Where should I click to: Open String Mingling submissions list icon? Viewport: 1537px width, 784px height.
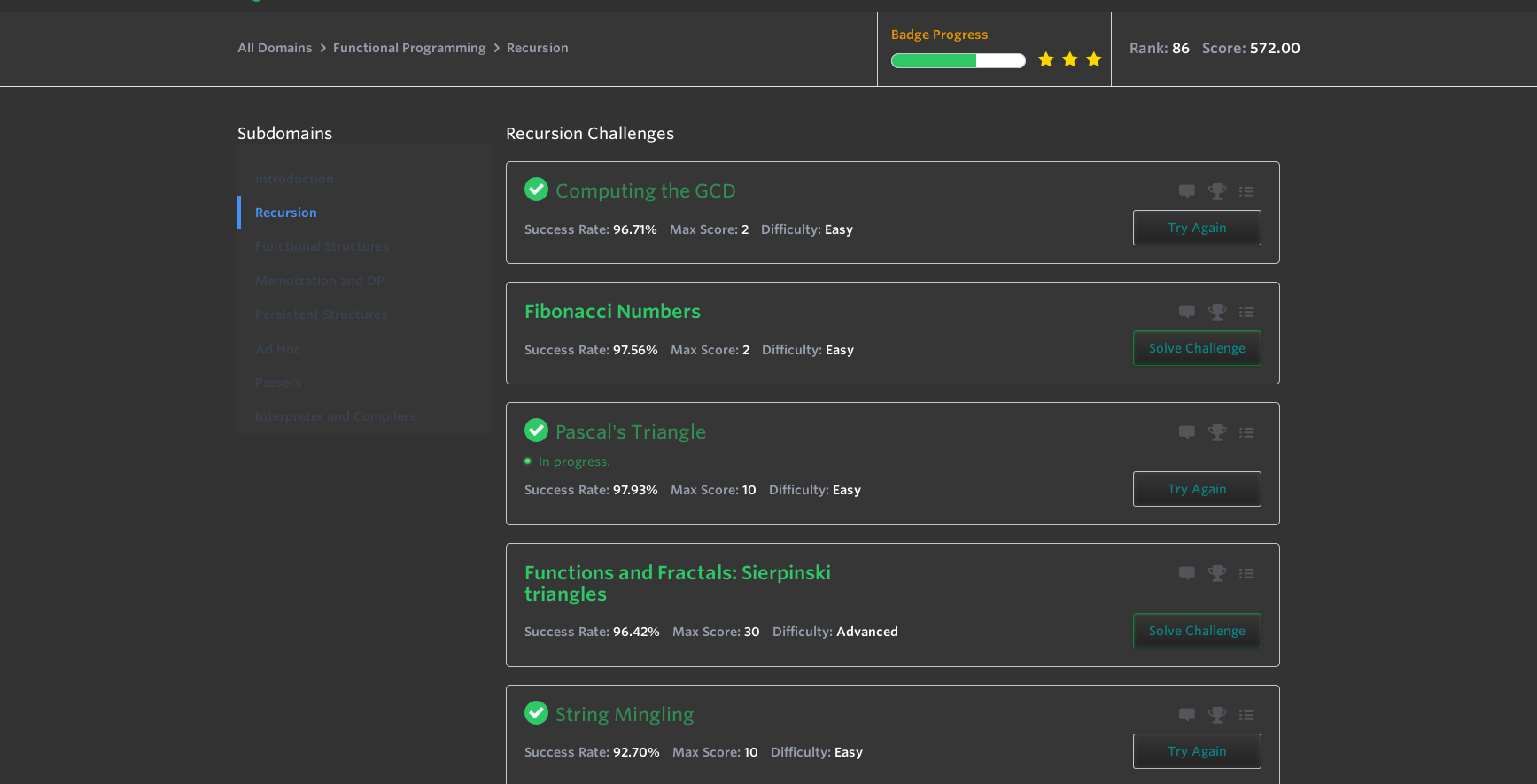pyautogui.click(x=1246, y=715)
